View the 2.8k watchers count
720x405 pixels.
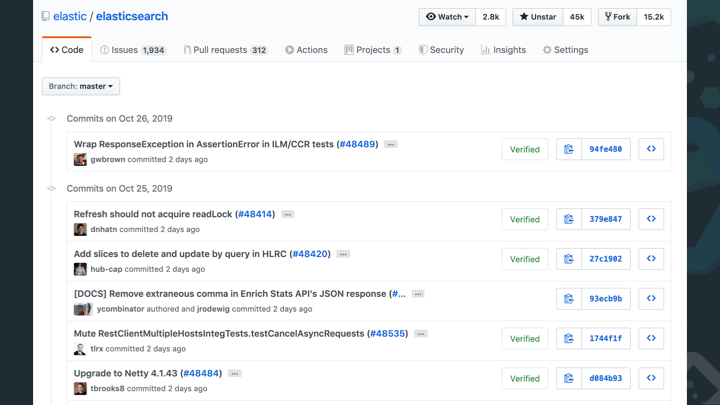pos(491,17)
